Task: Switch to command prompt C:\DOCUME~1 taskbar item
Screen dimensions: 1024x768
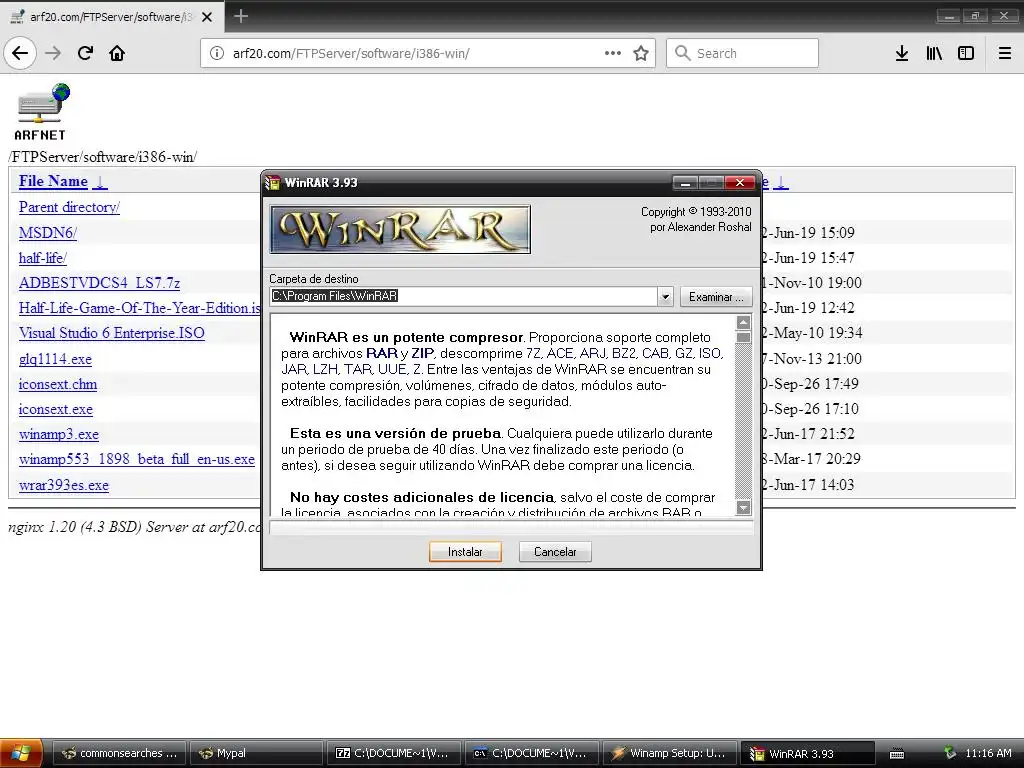Action: pyautogui.click(x=532, y=754)
